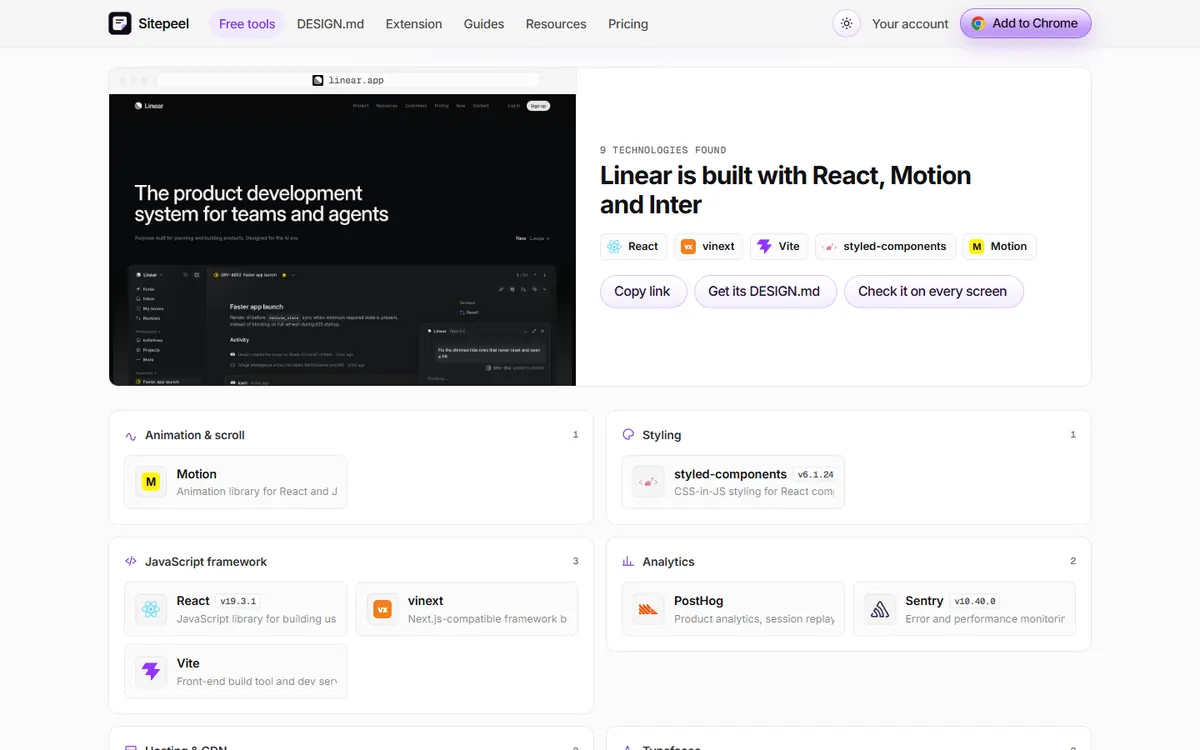This screenshot has height=750, width=1200.
Task: Click the v6.1.24 version badge
Action: (816, 474)
